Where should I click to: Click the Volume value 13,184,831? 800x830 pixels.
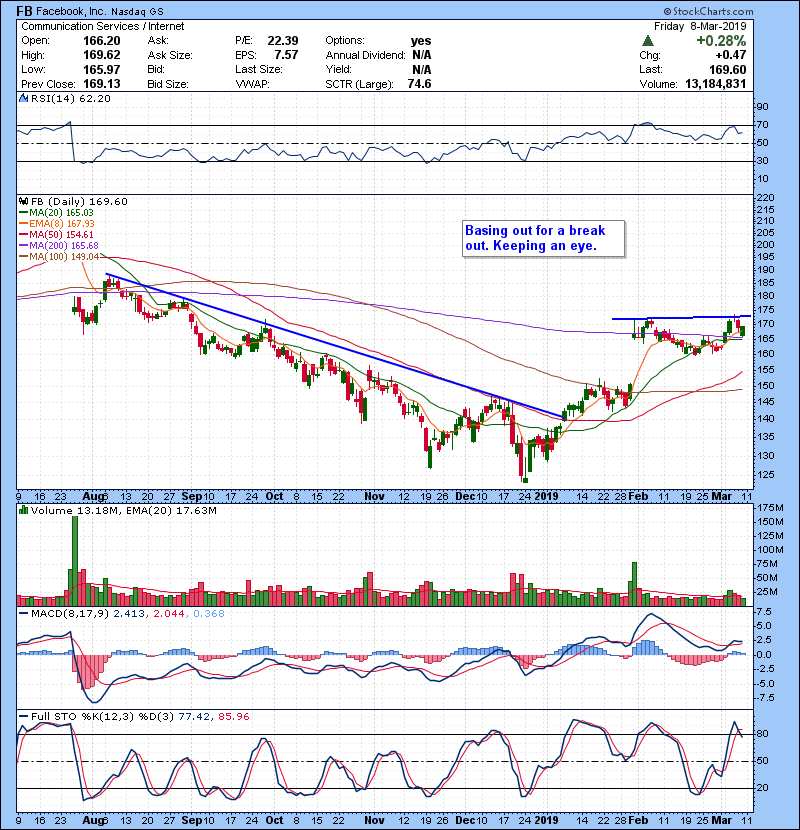tap(715, 84)
